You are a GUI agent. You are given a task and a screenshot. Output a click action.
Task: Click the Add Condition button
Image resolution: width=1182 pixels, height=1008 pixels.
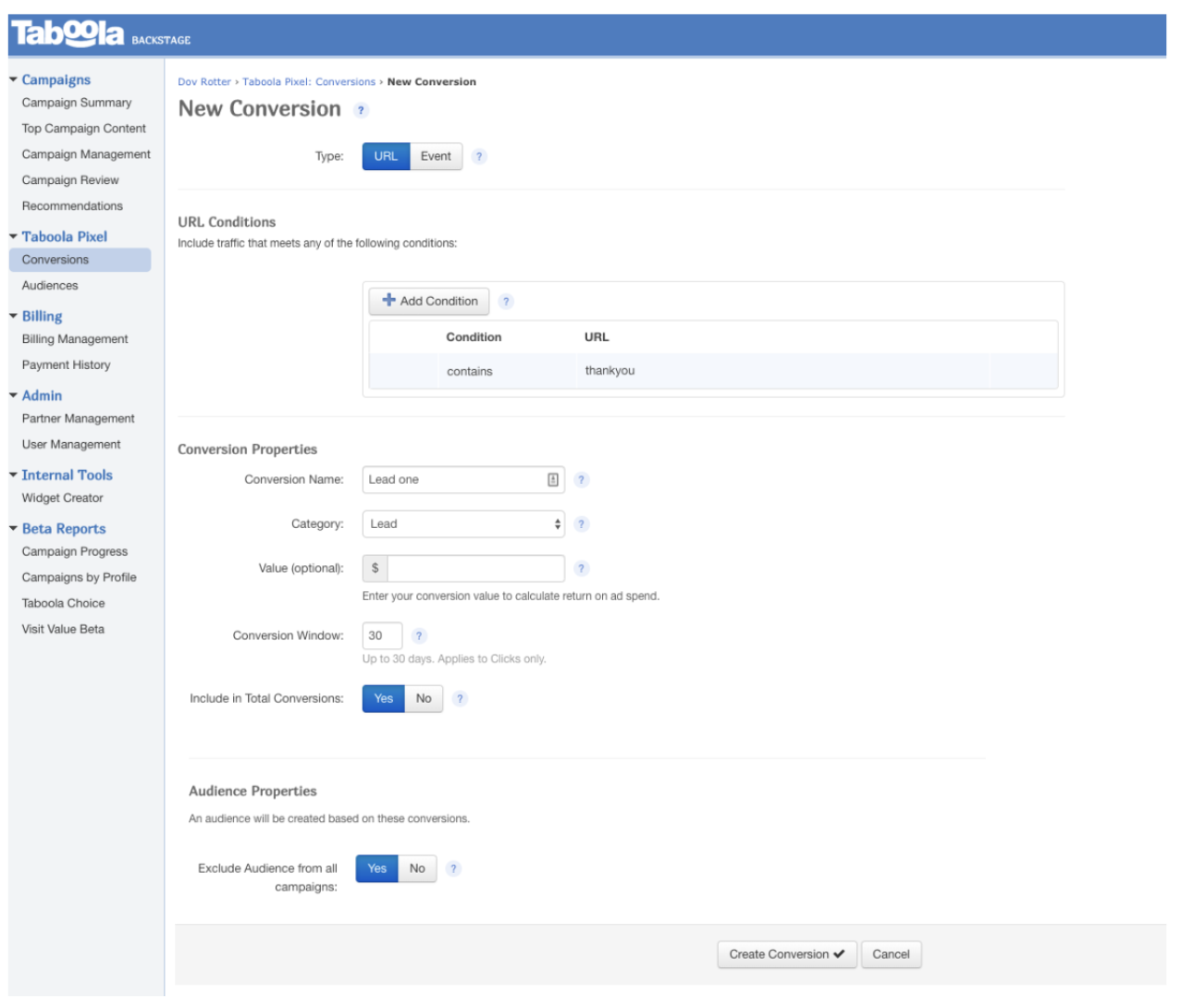(x=429, y=301)
